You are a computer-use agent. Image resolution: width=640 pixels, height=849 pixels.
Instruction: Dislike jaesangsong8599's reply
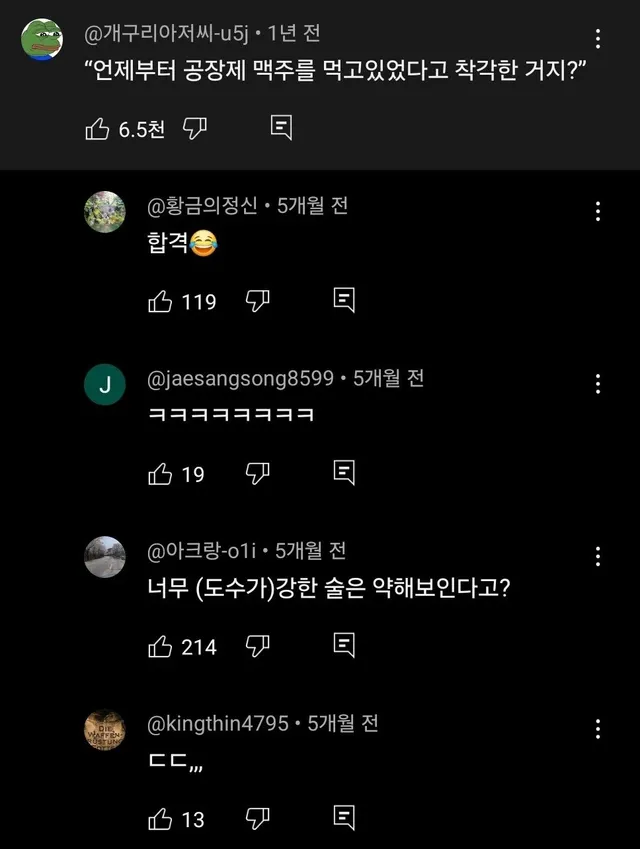click(258, 474)
